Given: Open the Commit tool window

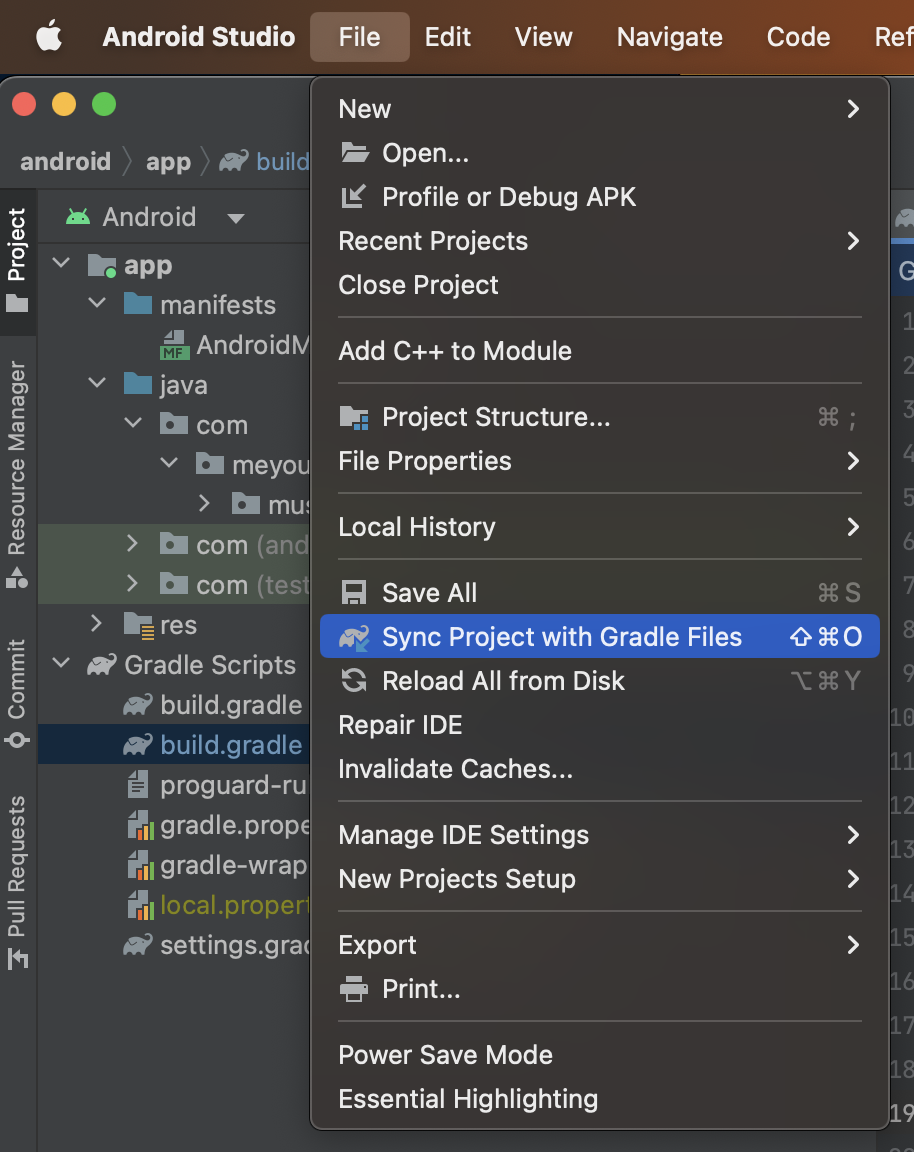Looking at the screenshot, I should point(18,692).
